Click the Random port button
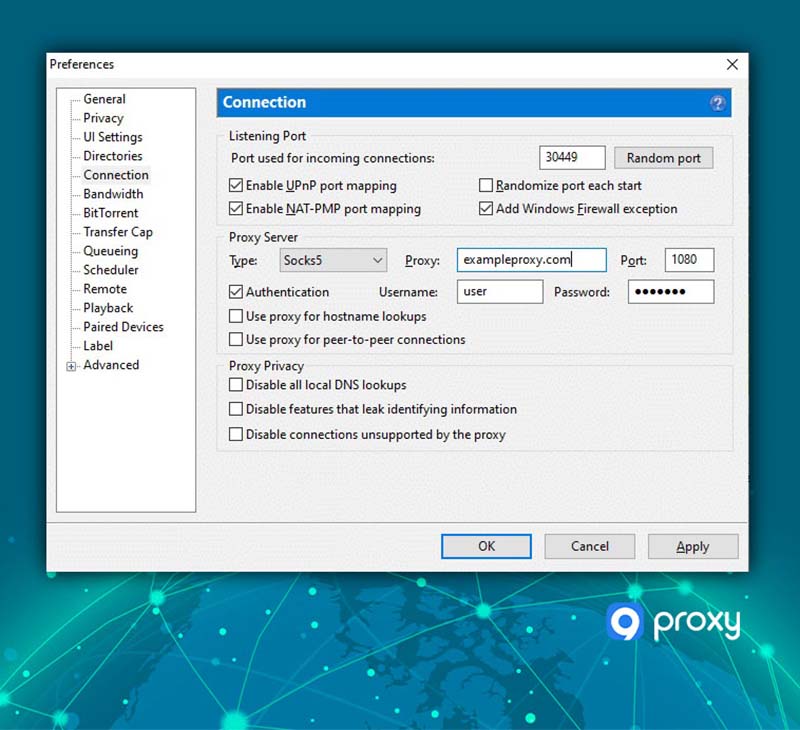 663,157
